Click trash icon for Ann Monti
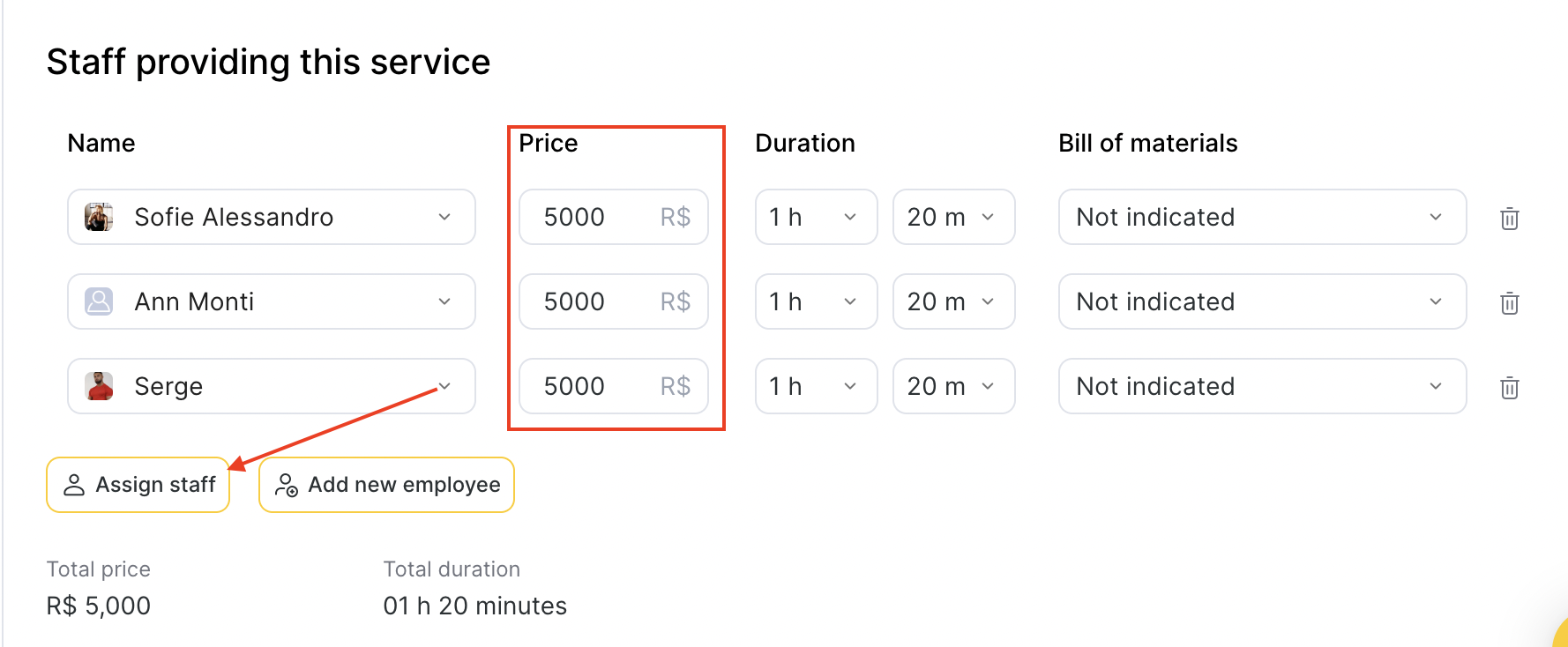Image resolution: width=1568 pixels, height=647 pixels. coord(1509,302)
